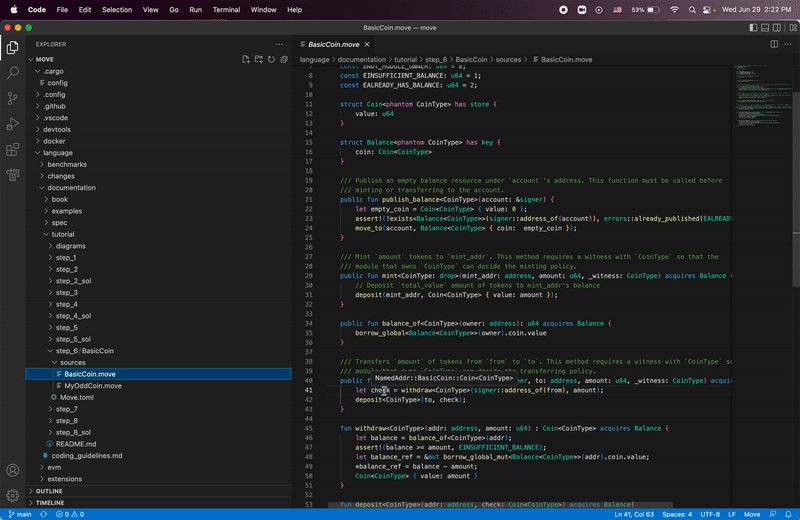Open notifications bell in status bar
800x520 pixels.
(788, 514)
